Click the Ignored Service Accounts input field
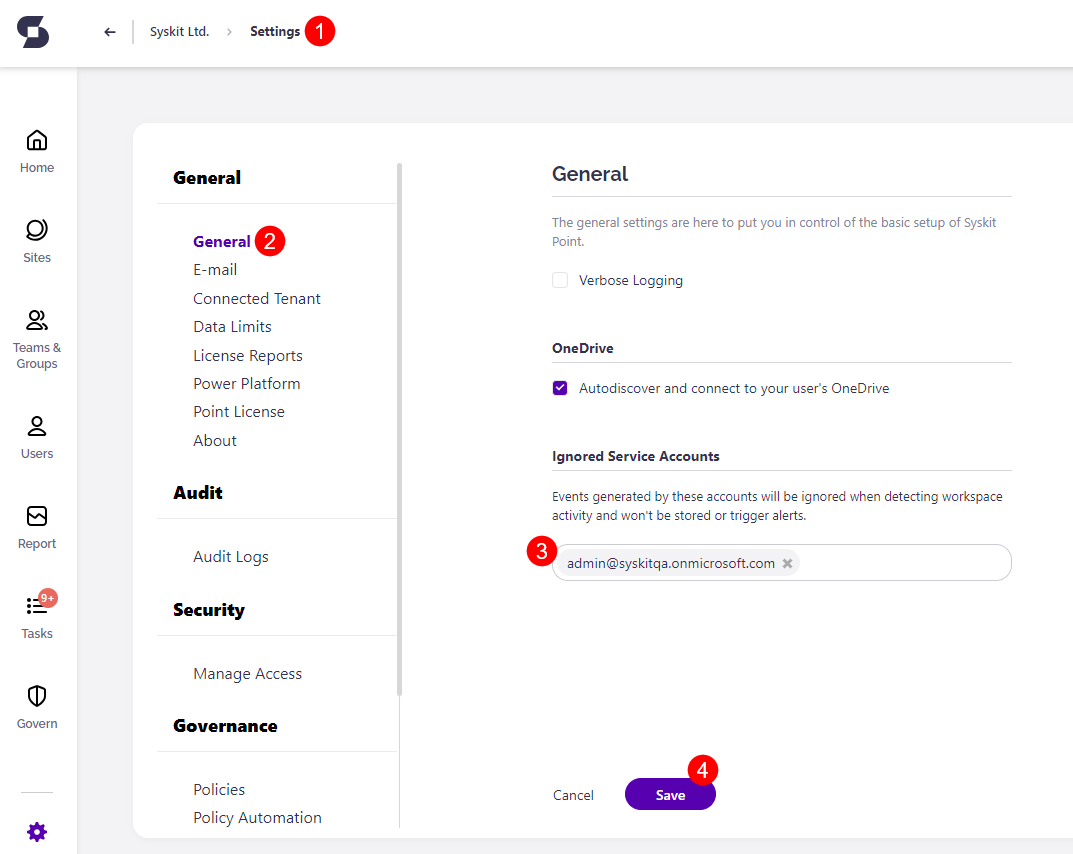 pos(900,562)
